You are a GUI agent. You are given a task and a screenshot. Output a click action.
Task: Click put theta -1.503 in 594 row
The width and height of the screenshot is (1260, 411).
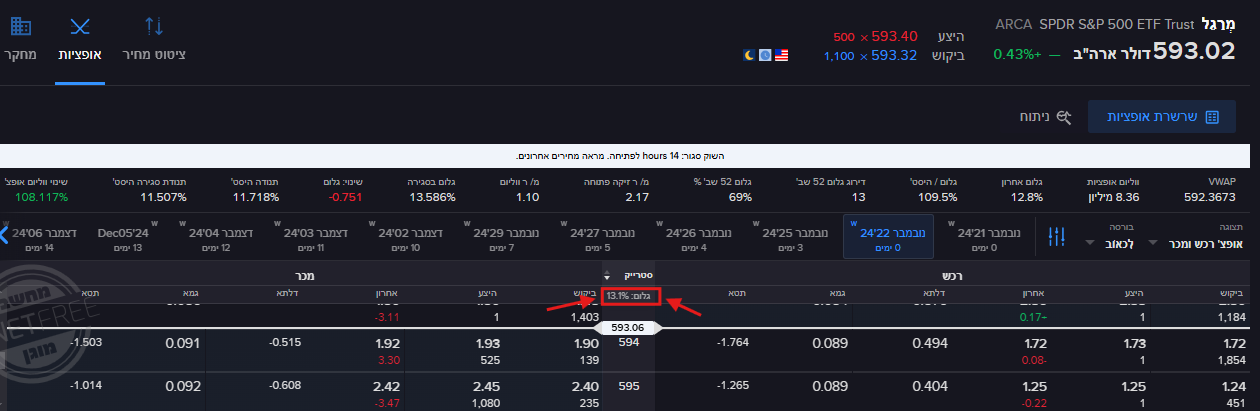[88, 342]
